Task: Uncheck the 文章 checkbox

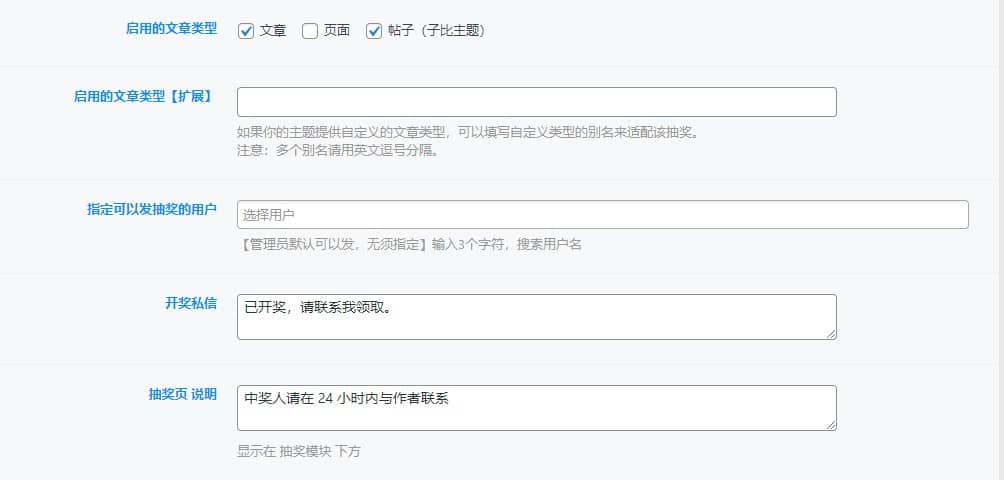Action: [x=246, y=31]
